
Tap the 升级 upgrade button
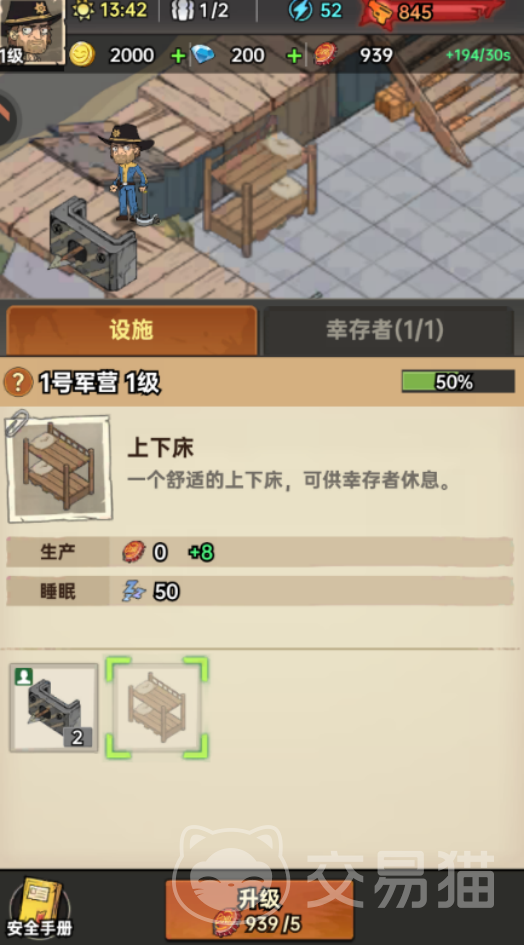coord(259,910)
